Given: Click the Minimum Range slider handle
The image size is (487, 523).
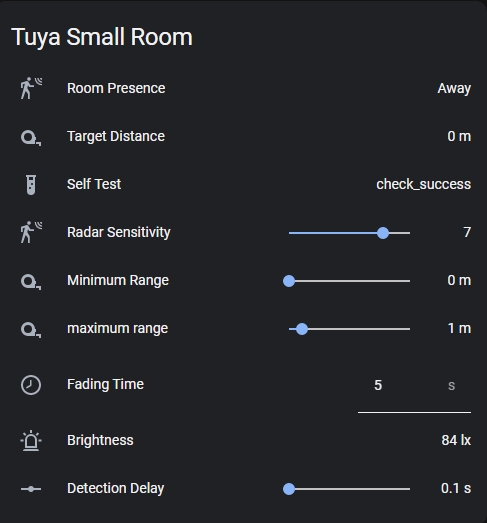Looking at the screenshot, I should 289,281.
